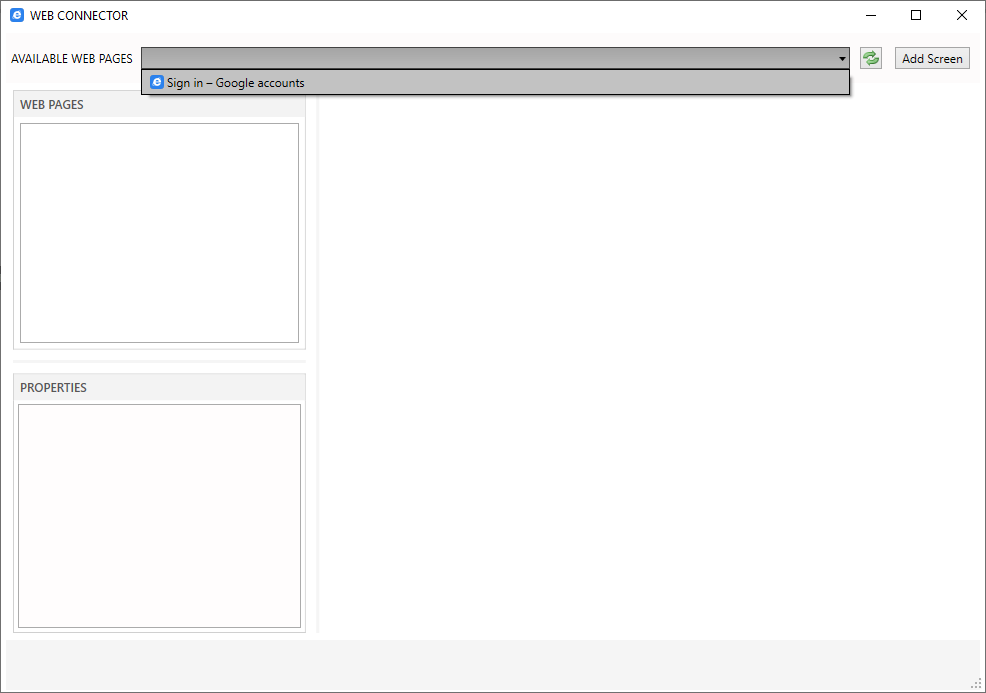Click the PROPERTIES panel header
The image size is (986, 693).
point(55,387)
